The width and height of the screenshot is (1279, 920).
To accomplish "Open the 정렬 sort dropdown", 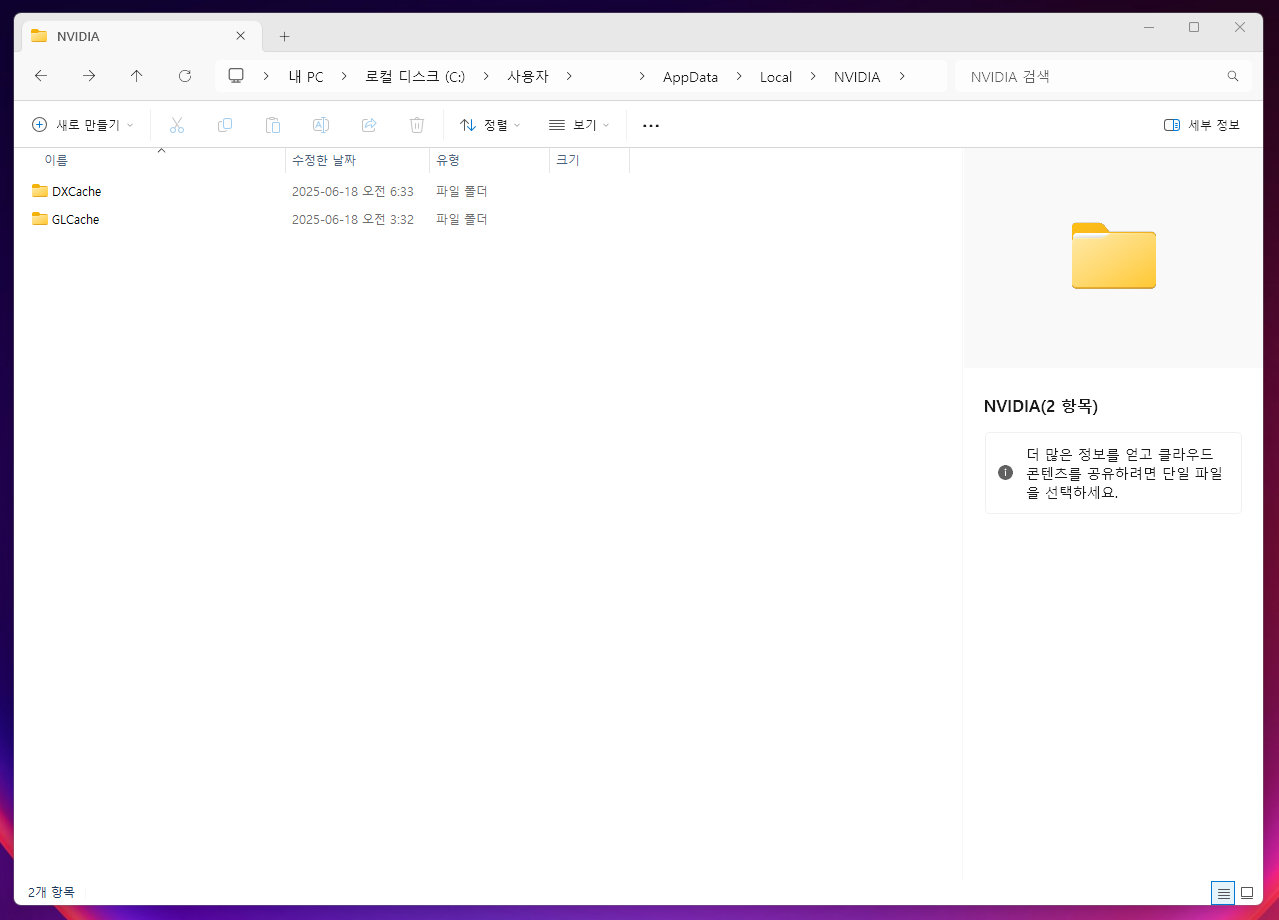I will 490,125.
